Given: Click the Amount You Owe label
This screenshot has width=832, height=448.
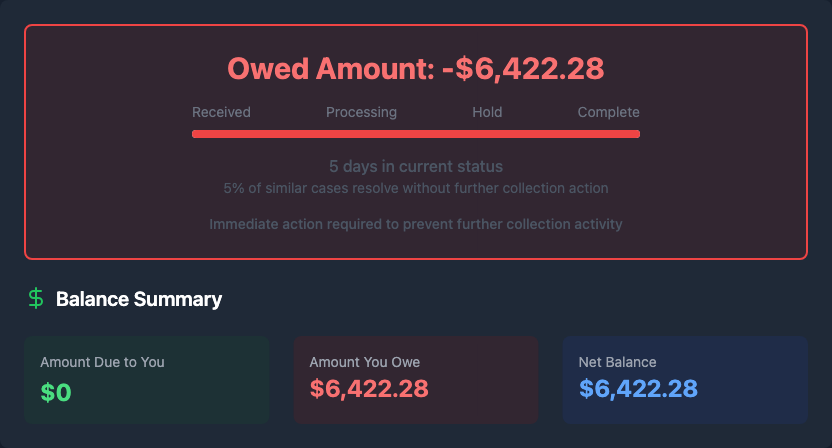Looking at the screenshot, I should click(365, 362).
